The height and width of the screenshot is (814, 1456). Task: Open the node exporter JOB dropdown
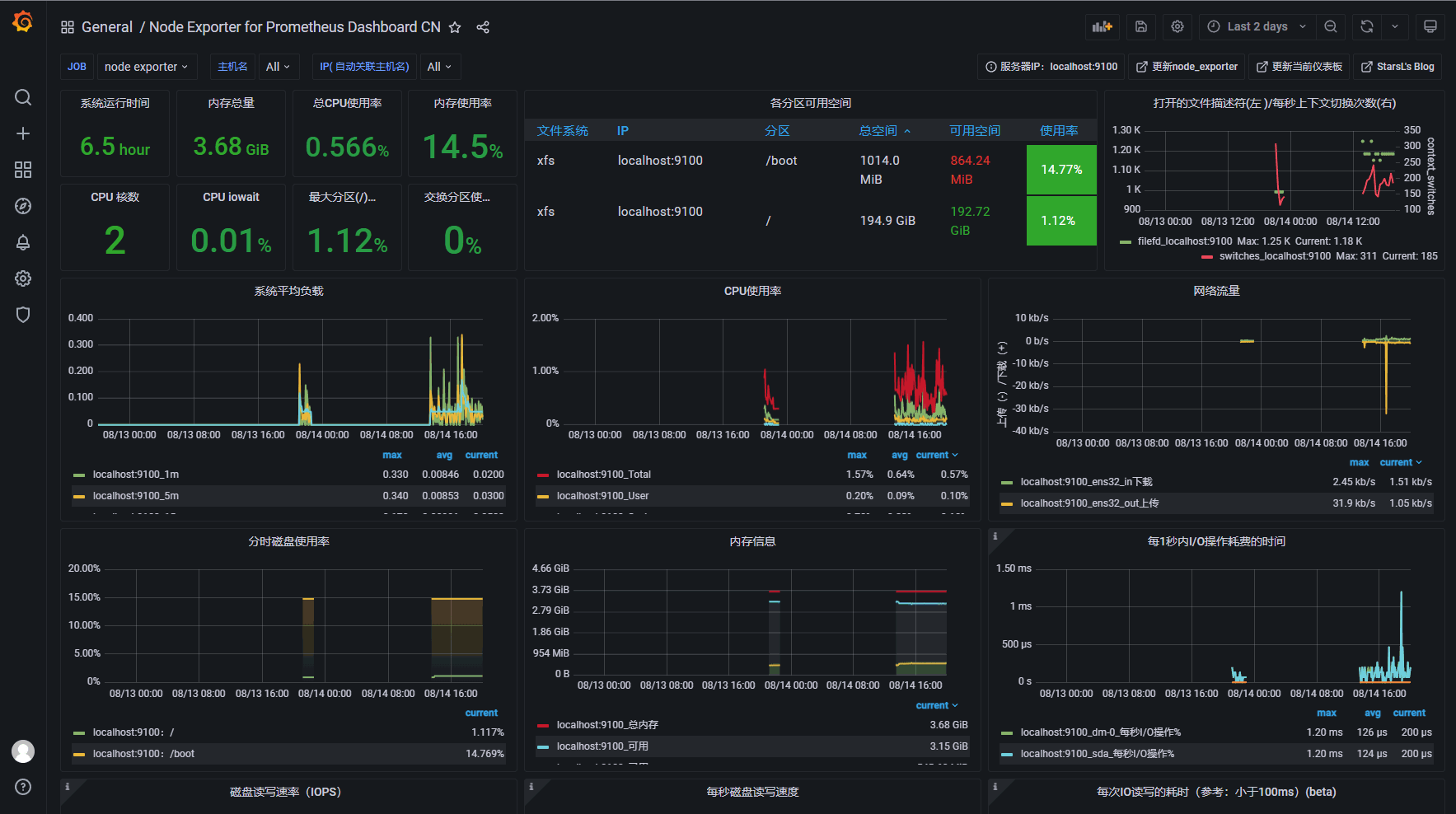(x=146, y=67)
